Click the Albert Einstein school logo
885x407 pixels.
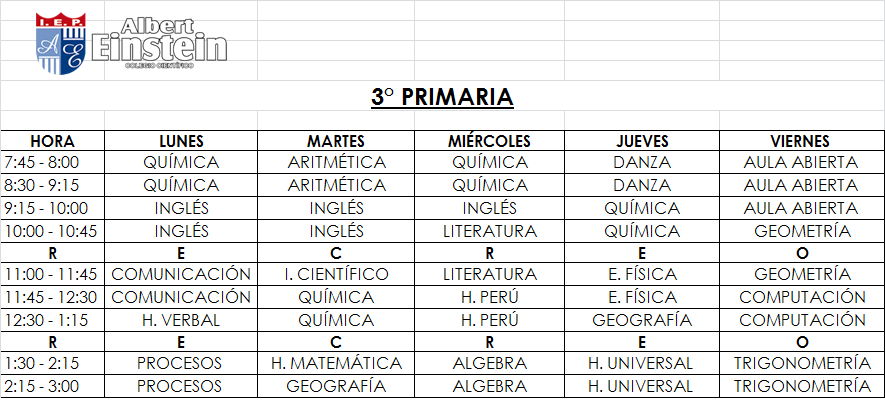(130, 43)
